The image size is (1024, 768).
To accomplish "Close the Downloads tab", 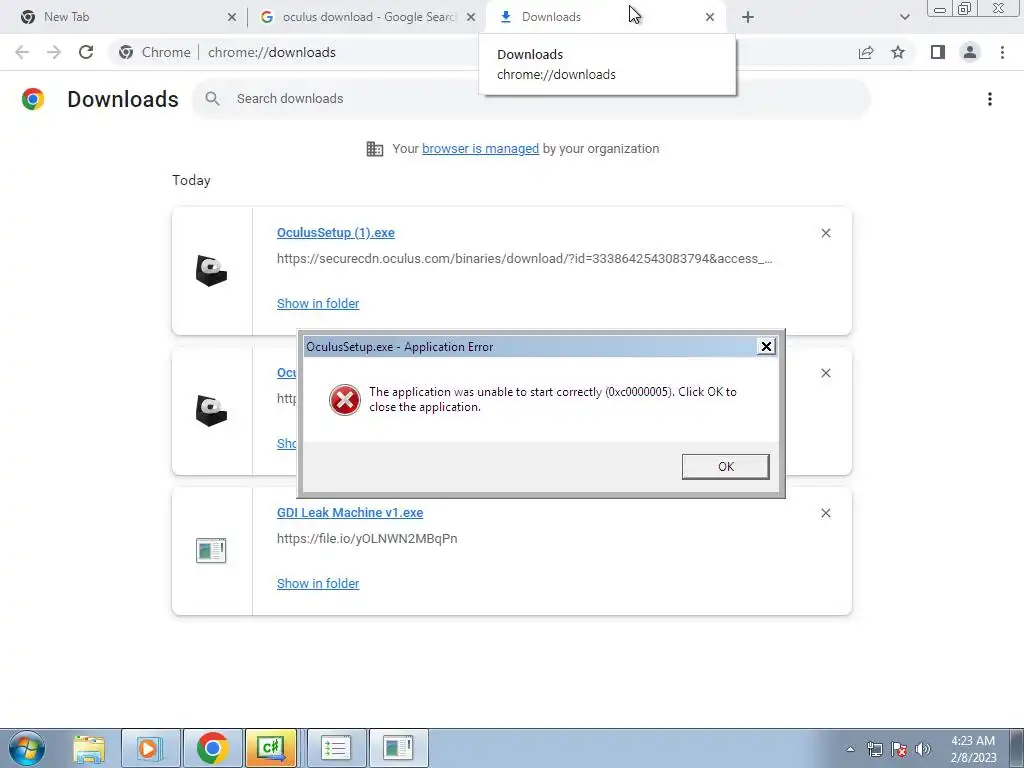I will click(710, 17).
